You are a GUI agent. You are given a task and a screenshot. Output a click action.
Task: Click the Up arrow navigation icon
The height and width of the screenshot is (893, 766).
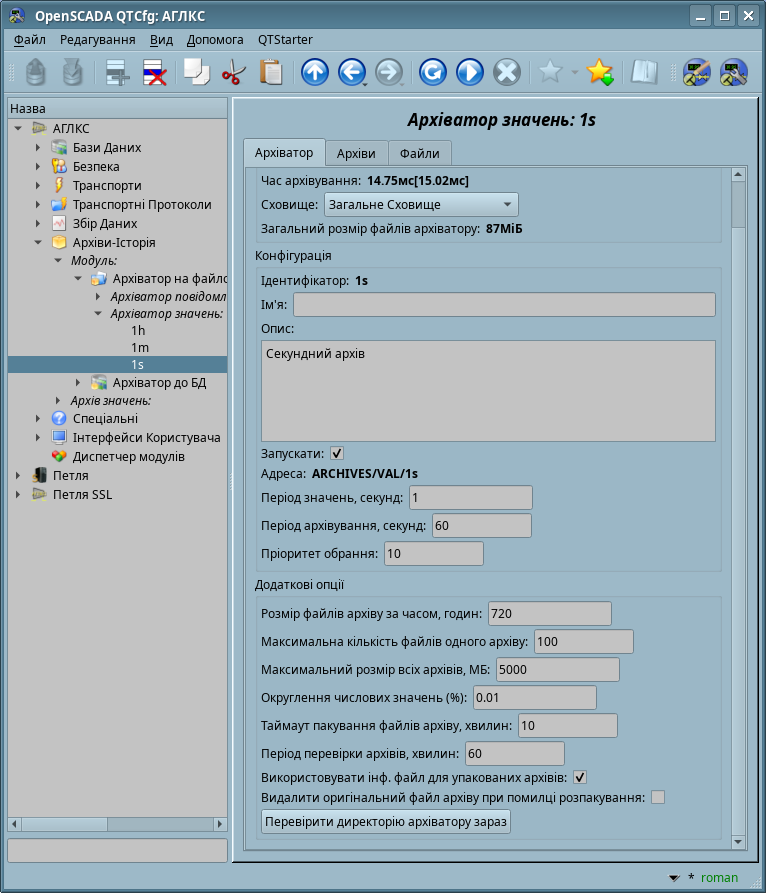point(314,72)
